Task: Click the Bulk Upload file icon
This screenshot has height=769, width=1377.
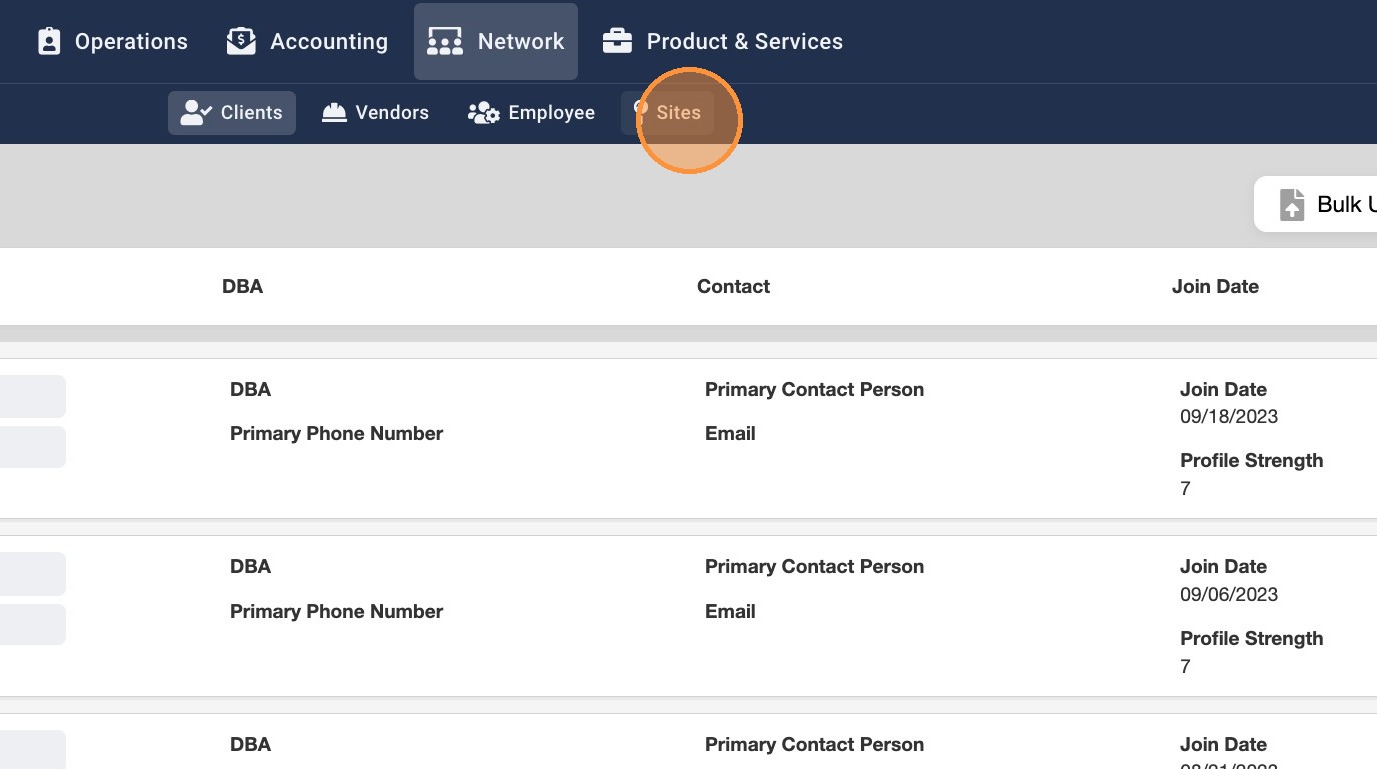Action: tap(1292, 204)
